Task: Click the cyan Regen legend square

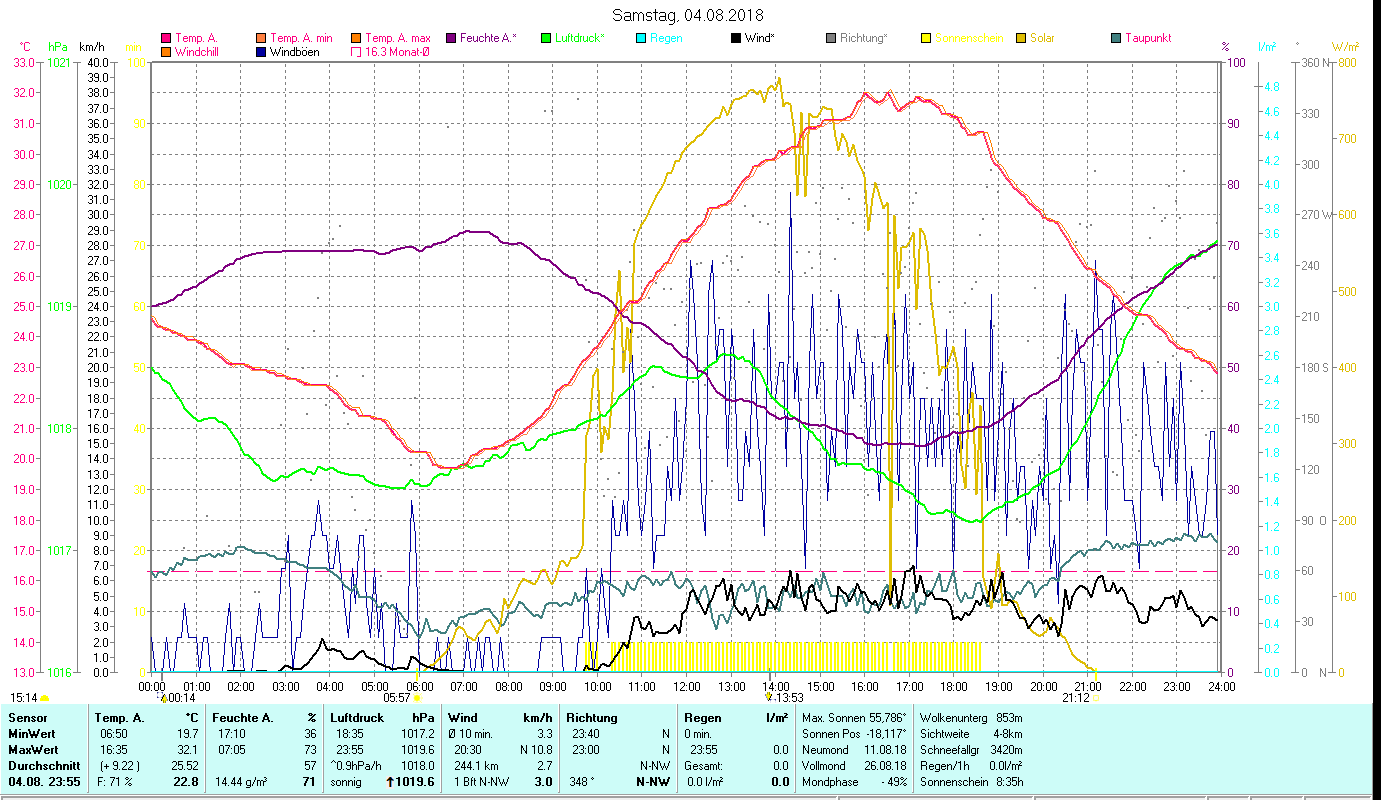Action: pyautogui.click(x=641, y=39)
